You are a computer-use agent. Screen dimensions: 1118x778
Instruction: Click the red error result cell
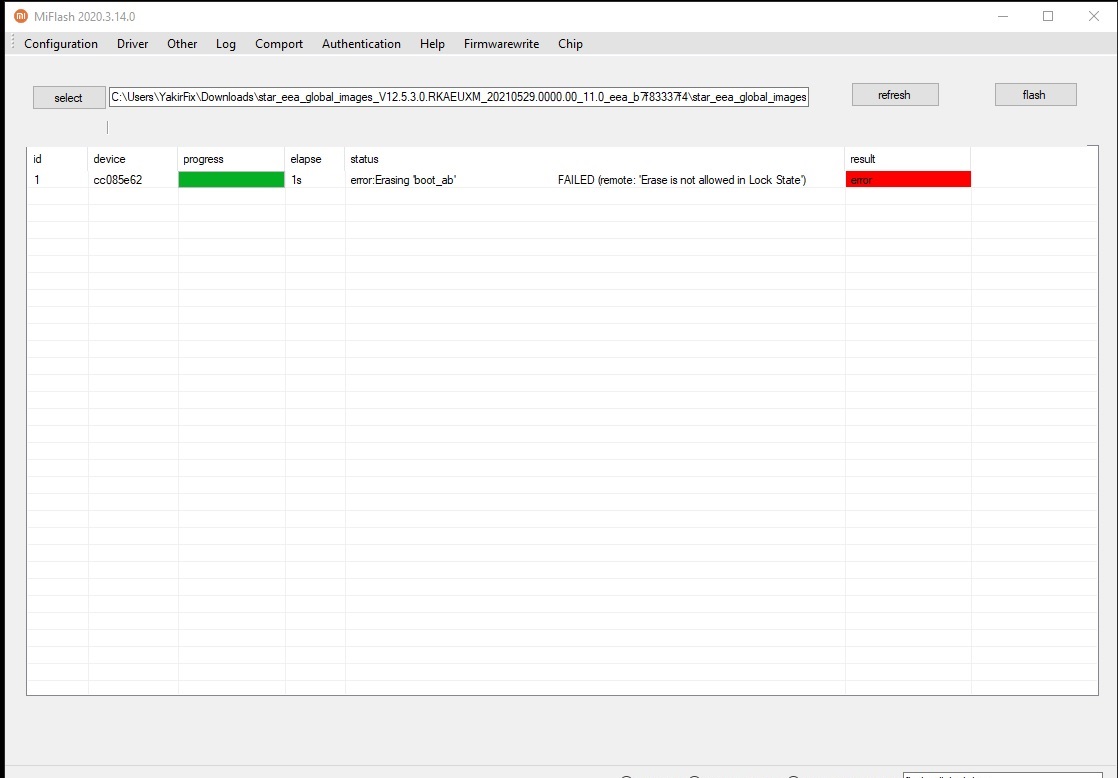908,180
